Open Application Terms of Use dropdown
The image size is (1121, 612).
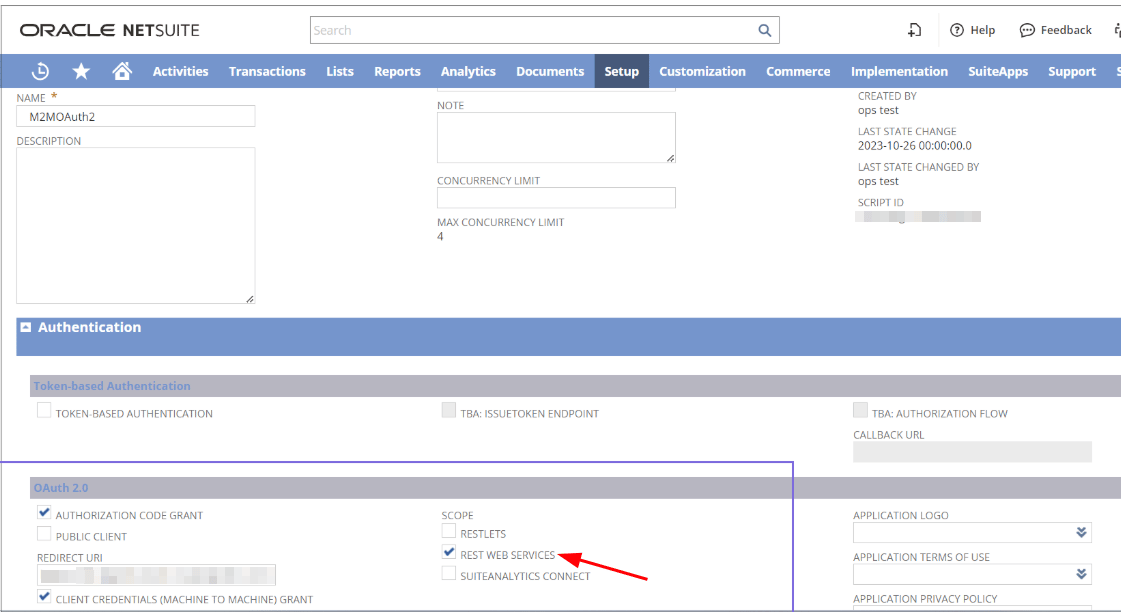pos(1081,574)
